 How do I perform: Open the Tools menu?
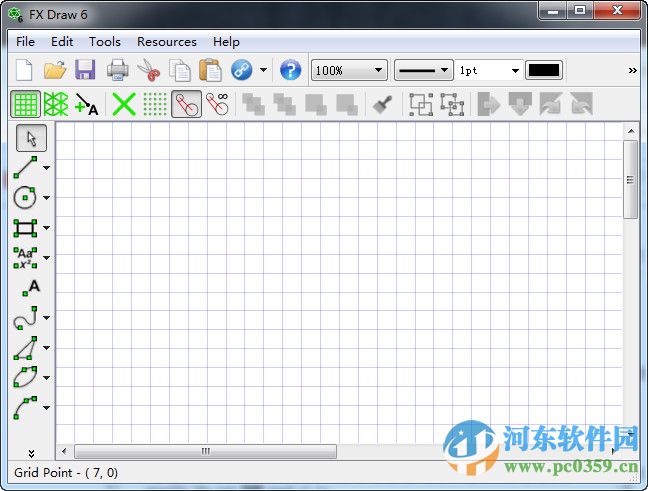click(105, 42)
